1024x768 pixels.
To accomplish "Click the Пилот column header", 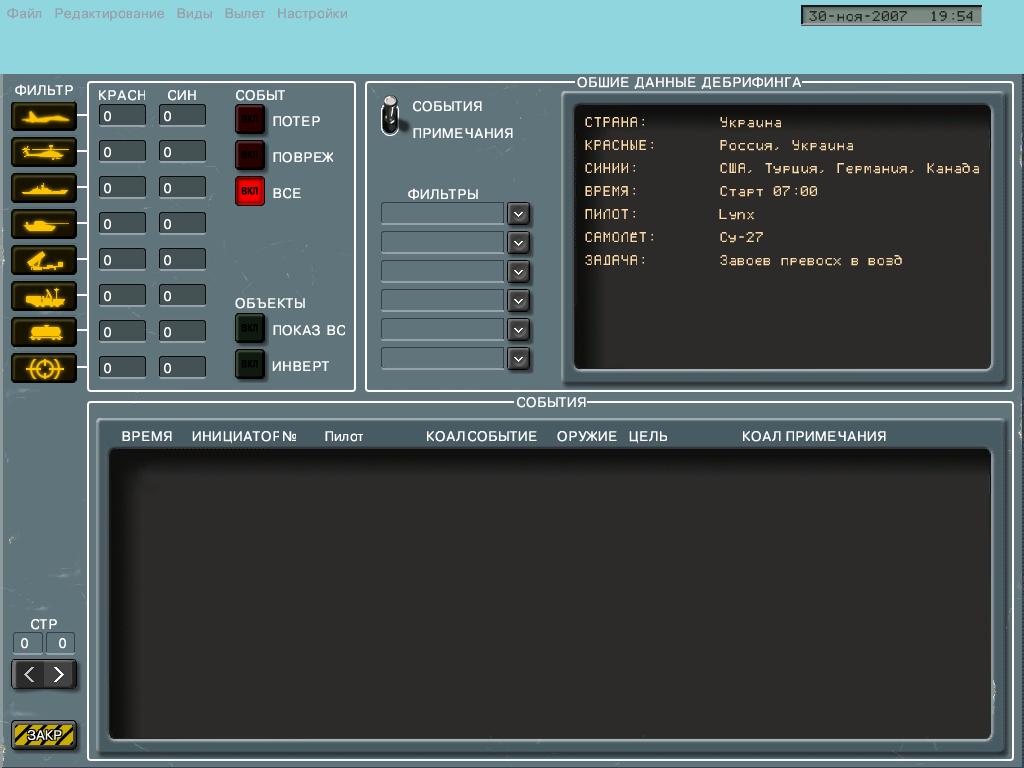I will (x=344, y=436).
